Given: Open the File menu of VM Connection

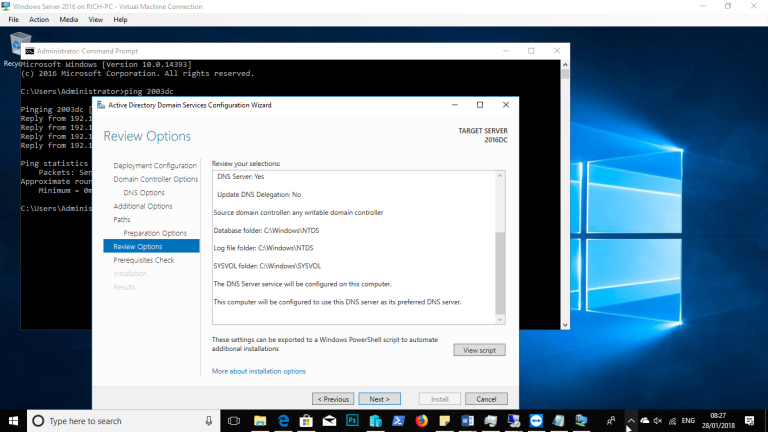Looking at the screenshot, I should click(13, 20).
